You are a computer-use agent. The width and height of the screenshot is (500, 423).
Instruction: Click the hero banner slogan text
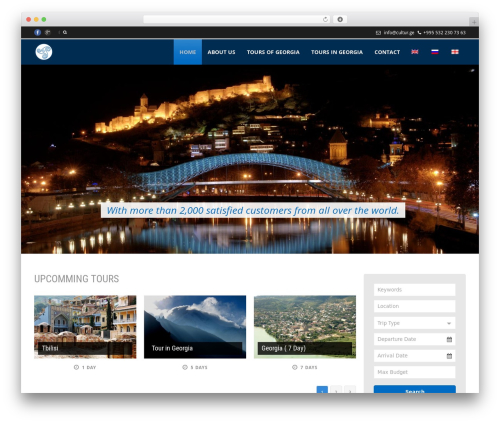[x=253, y=210]
